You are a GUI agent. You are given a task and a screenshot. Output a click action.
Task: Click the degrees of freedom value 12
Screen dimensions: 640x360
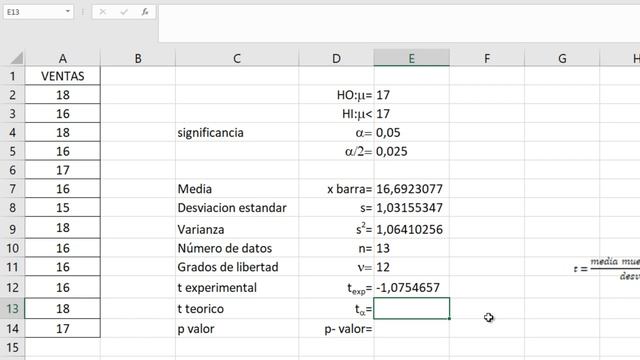tap(411, 267)
